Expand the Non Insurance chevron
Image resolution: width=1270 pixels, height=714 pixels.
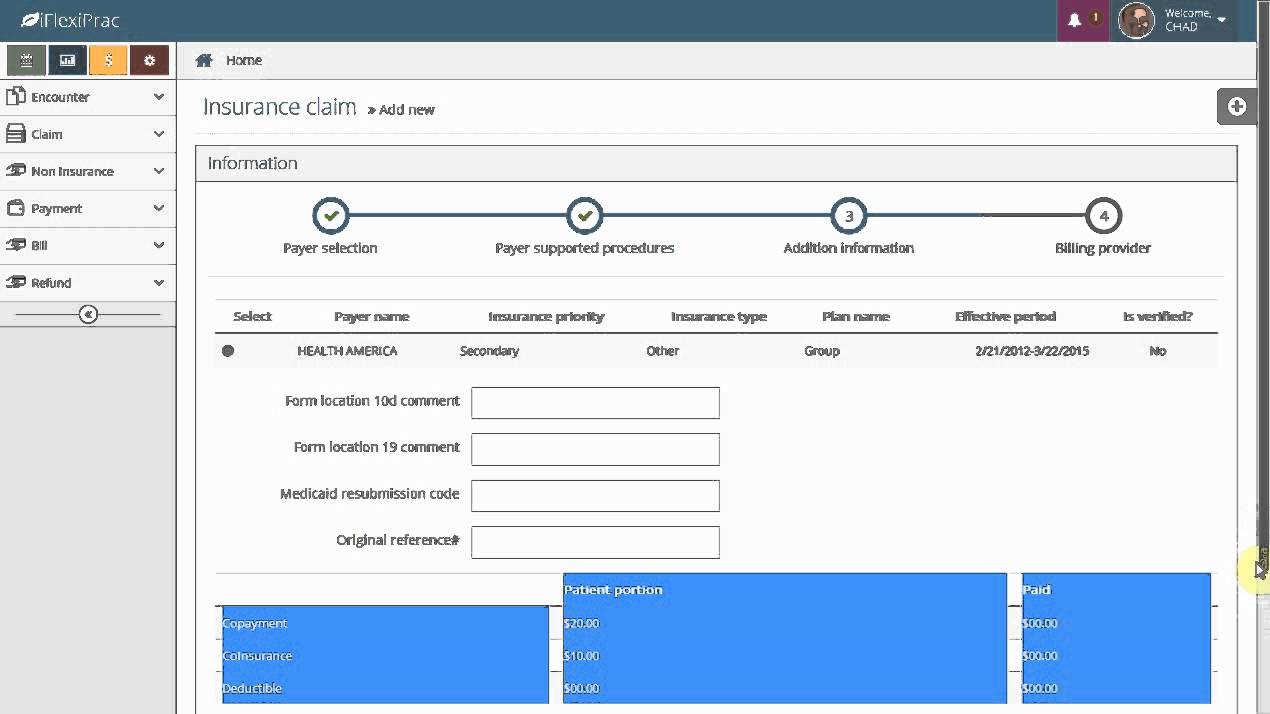(159, 171)
